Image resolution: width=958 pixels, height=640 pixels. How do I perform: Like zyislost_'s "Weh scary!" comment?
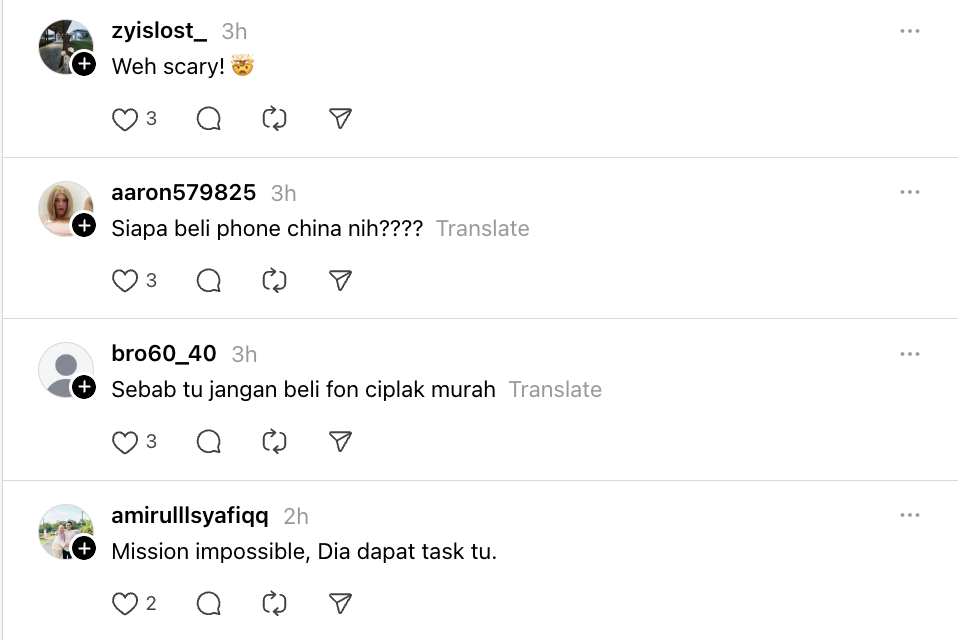(125, 120)
